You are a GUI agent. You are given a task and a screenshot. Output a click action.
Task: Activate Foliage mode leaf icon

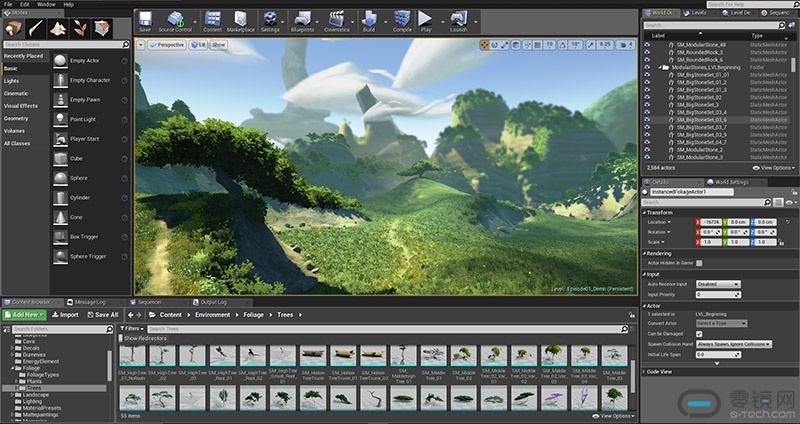[80, 29]
